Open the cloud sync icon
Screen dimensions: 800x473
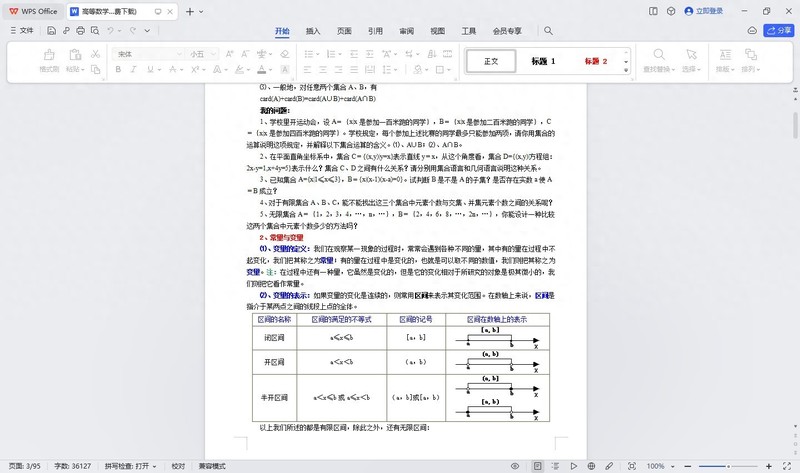click(752, 31)
